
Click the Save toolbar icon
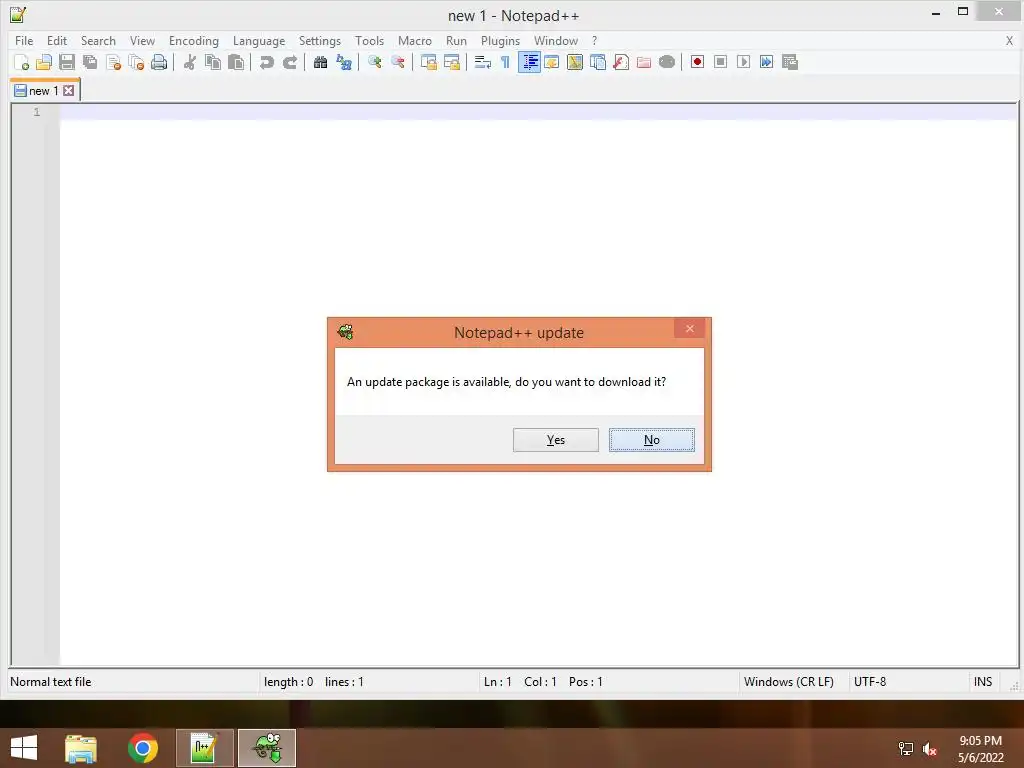pyautogui.click(x=67, y=62)
